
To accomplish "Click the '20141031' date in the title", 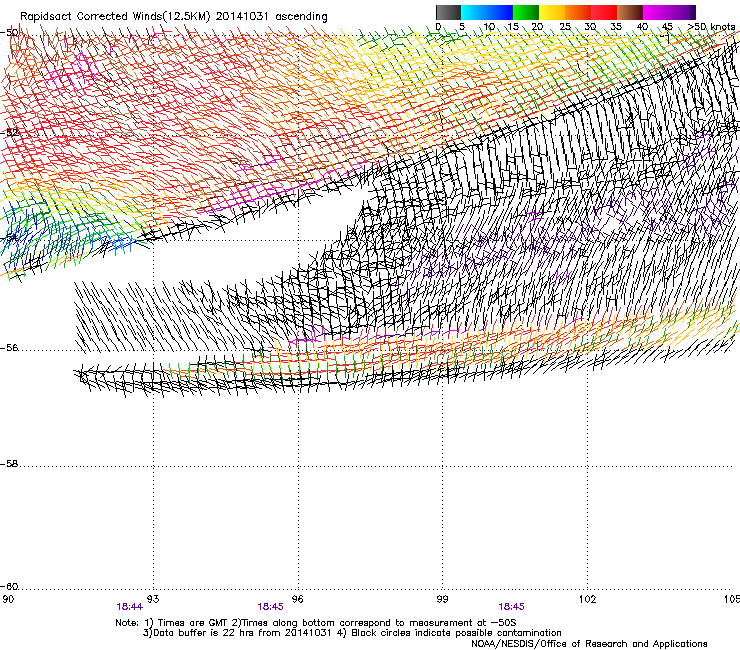I will pyautogui.click(x=242, y=16).
